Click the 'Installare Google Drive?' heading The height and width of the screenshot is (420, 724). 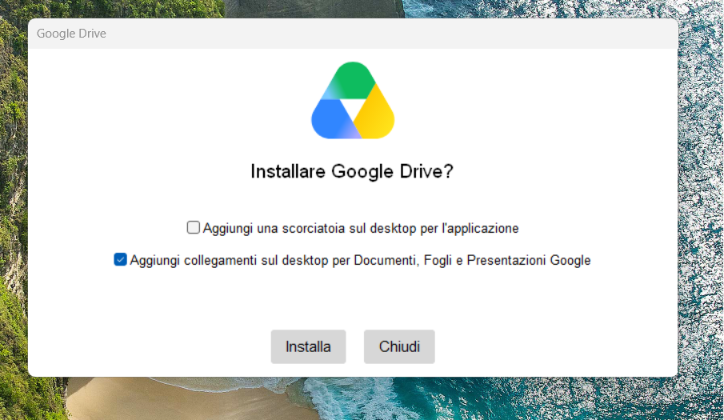[352, 171]
